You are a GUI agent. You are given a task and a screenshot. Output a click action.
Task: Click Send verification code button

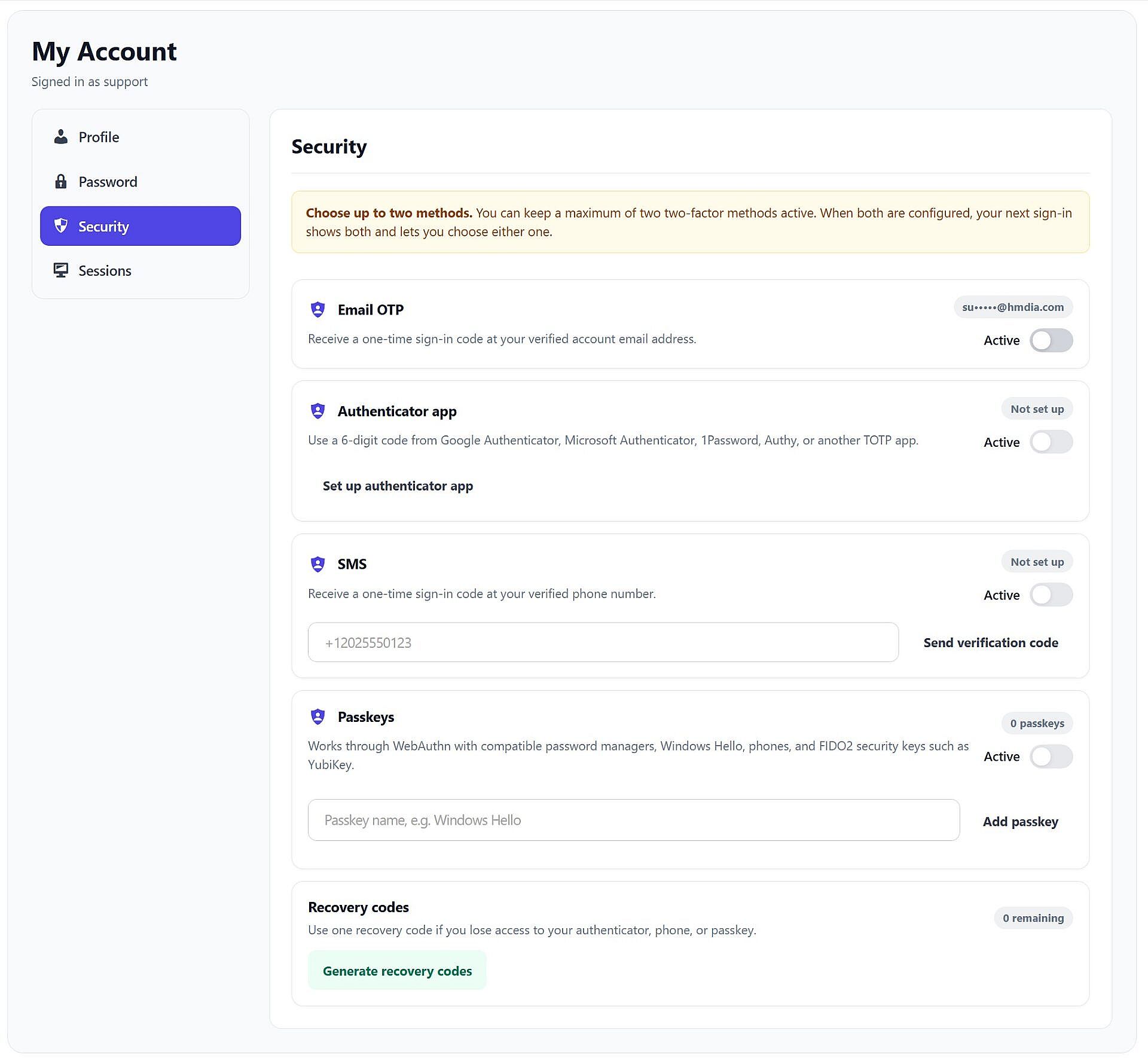(x=991, y=643)
